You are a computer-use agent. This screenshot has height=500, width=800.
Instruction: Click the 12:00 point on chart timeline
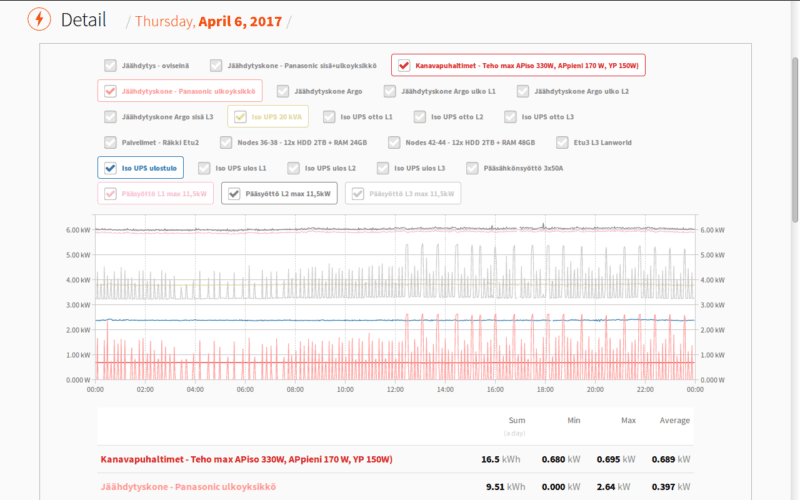tap(395, 390)
